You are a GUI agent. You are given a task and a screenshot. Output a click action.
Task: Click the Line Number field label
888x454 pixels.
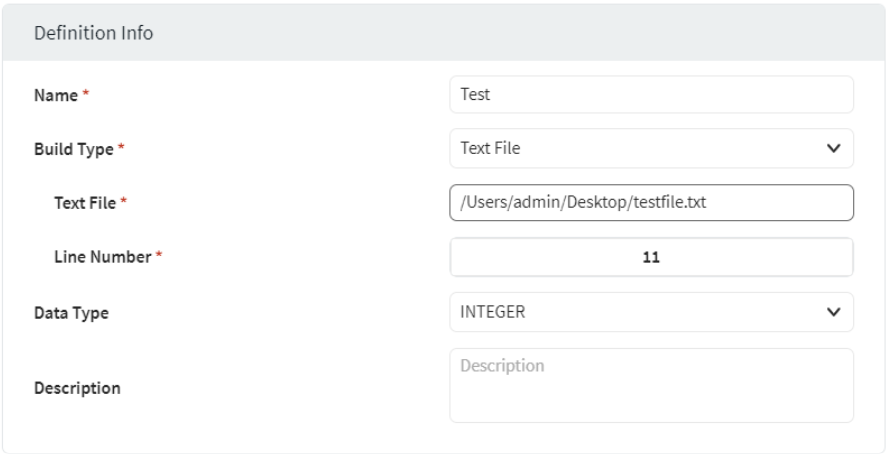pyautogui.click(x=101, y=258)
